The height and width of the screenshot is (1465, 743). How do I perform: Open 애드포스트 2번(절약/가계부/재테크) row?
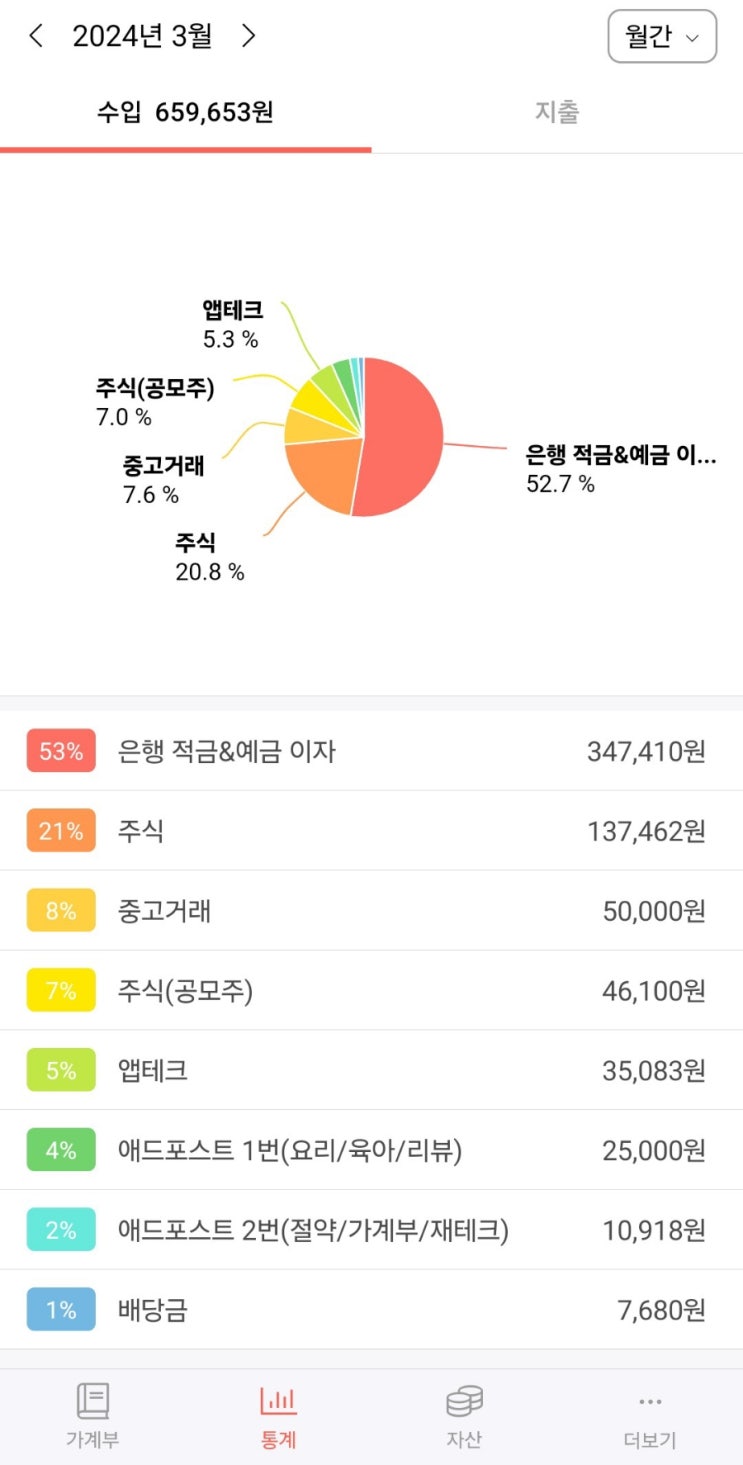click(370, 1231)
